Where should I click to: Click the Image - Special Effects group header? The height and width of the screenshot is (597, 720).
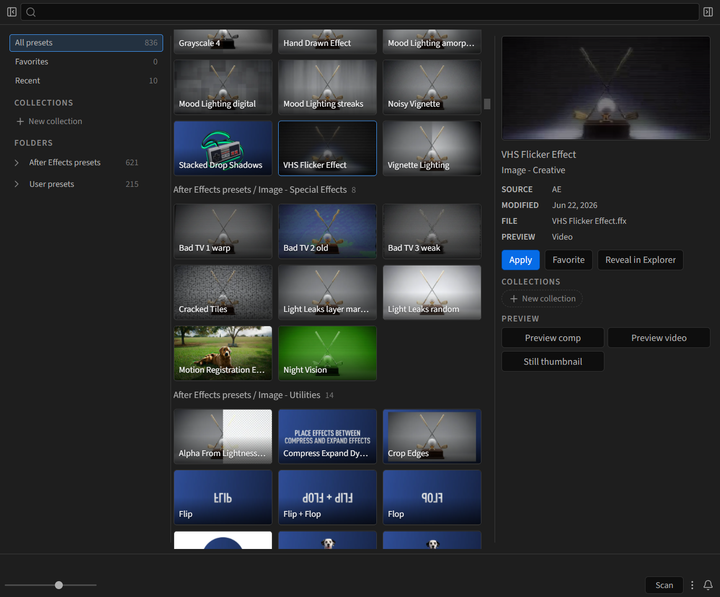[260, 190]
